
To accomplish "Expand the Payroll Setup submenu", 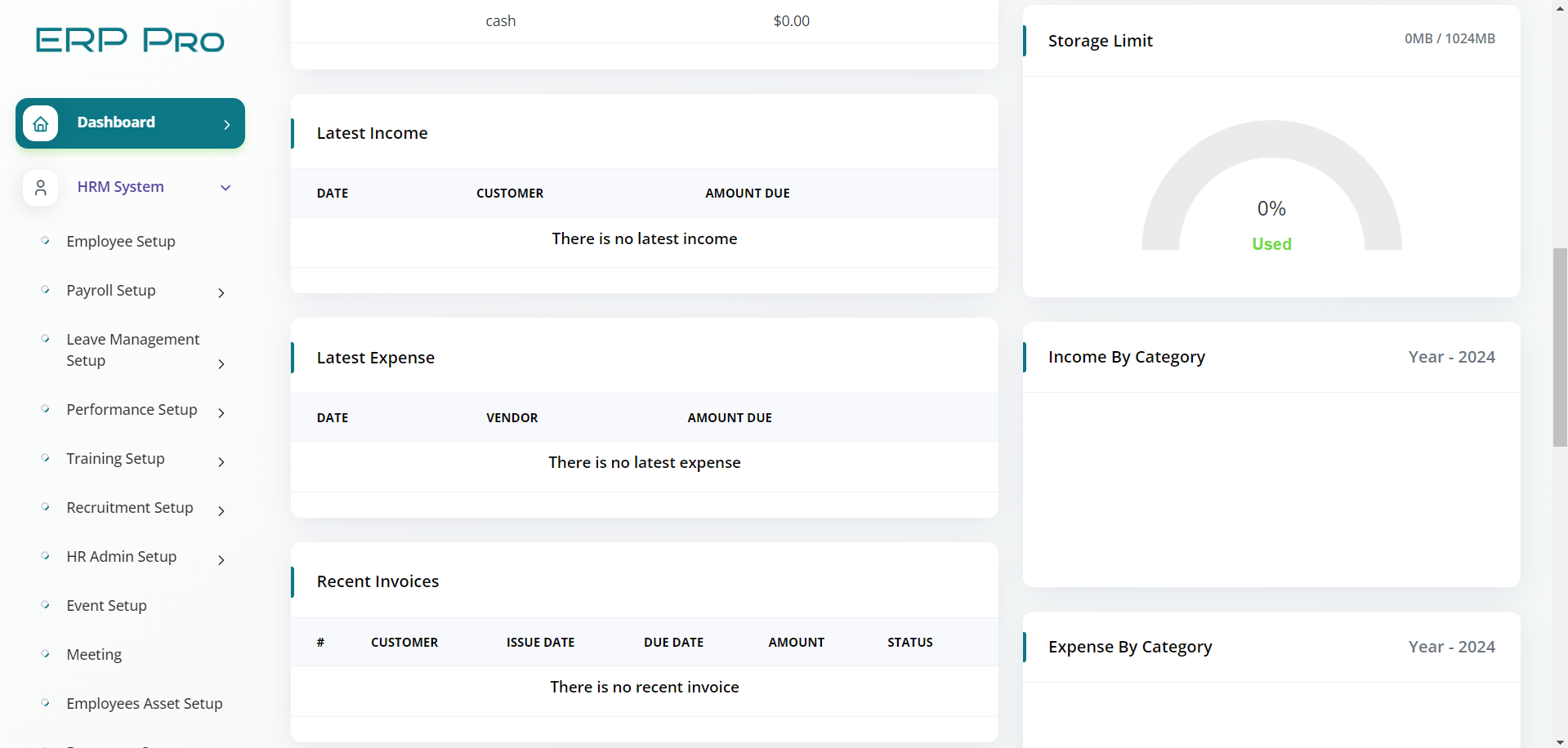I will [x=221, y=292].
